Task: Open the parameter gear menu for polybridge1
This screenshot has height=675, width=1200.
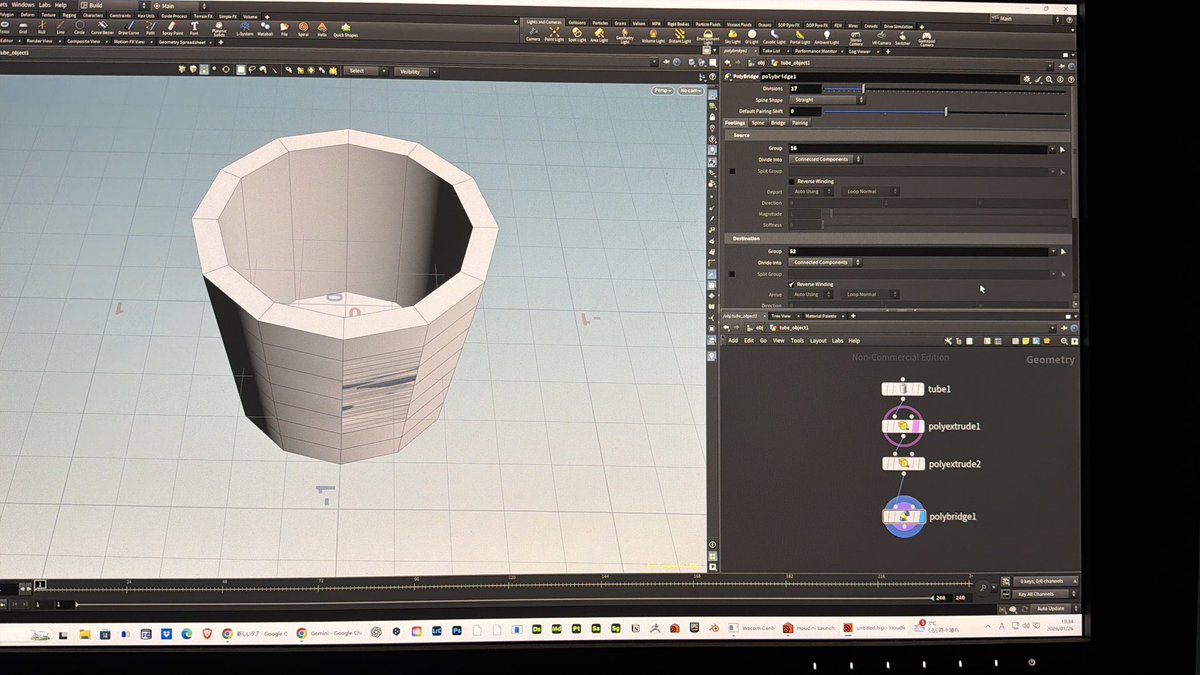Action: [x=1026, y=77]
